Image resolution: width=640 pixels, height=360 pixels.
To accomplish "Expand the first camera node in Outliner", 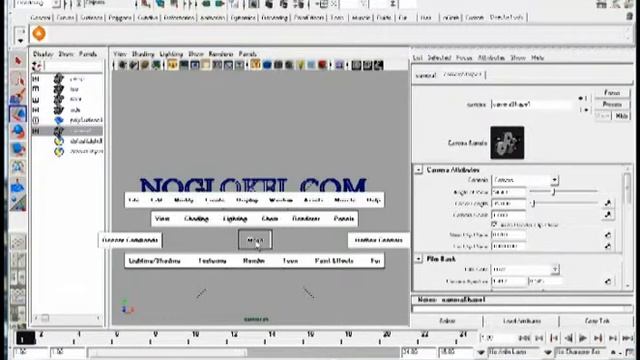I will pos(36,78).
